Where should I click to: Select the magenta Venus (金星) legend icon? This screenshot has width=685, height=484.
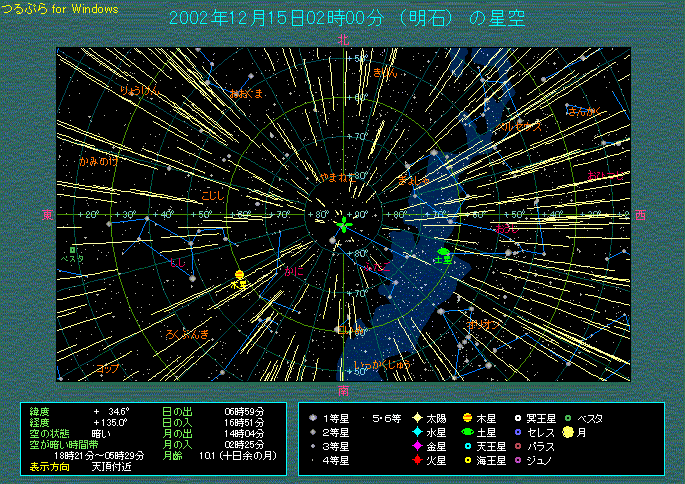(417, 446)
